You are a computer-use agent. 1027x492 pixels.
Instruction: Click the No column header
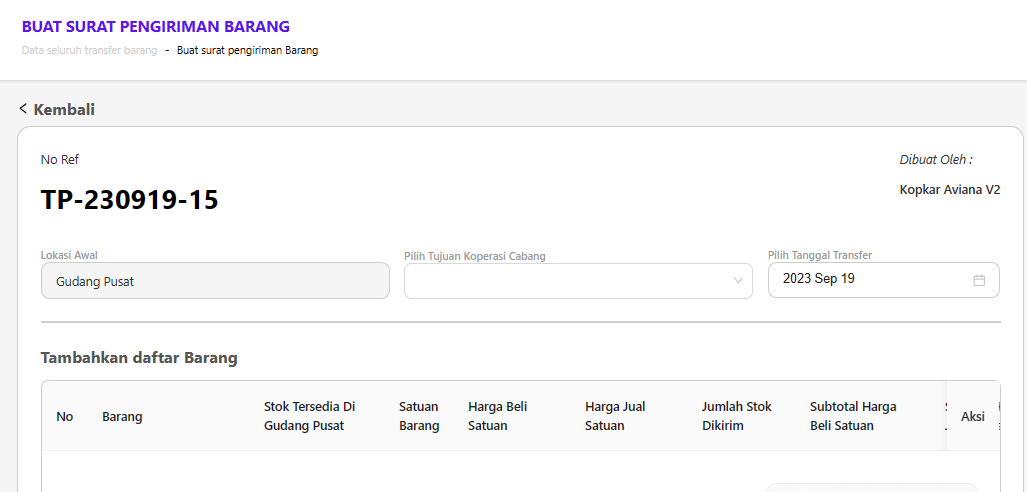(x=65, y=417)
